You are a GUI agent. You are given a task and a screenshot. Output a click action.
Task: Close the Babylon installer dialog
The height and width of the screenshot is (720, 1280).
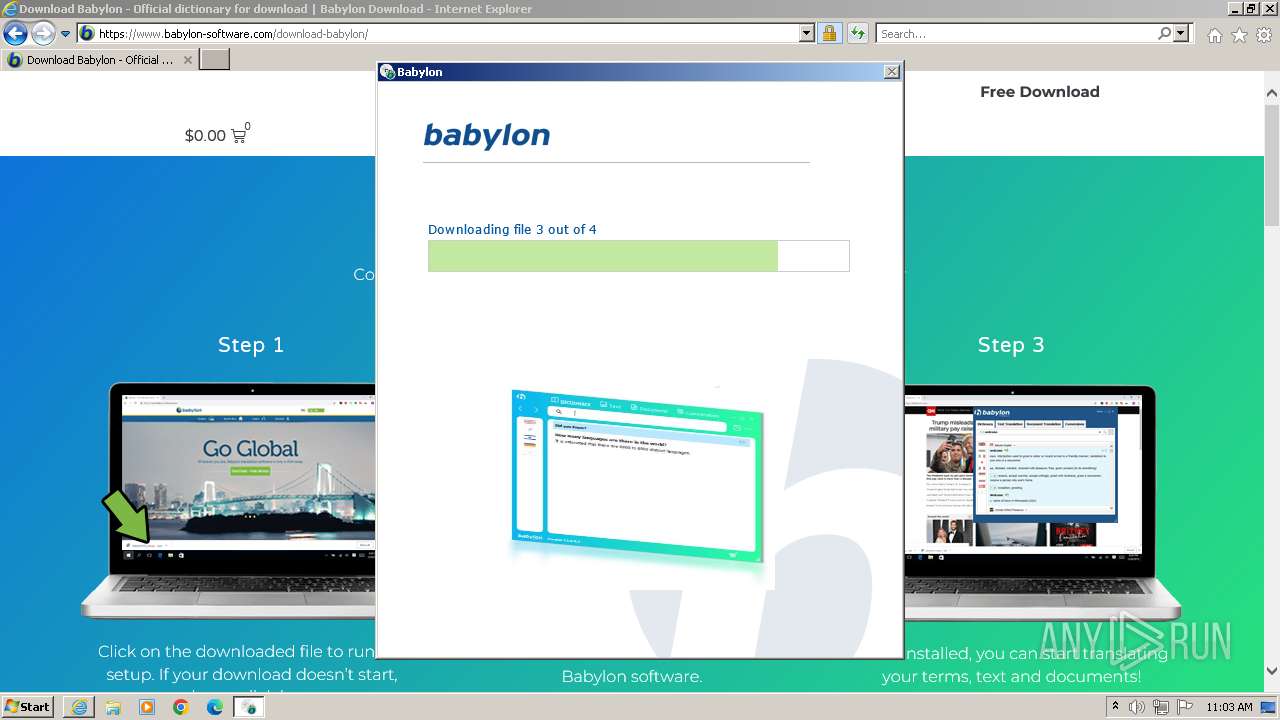coord(892,72)
